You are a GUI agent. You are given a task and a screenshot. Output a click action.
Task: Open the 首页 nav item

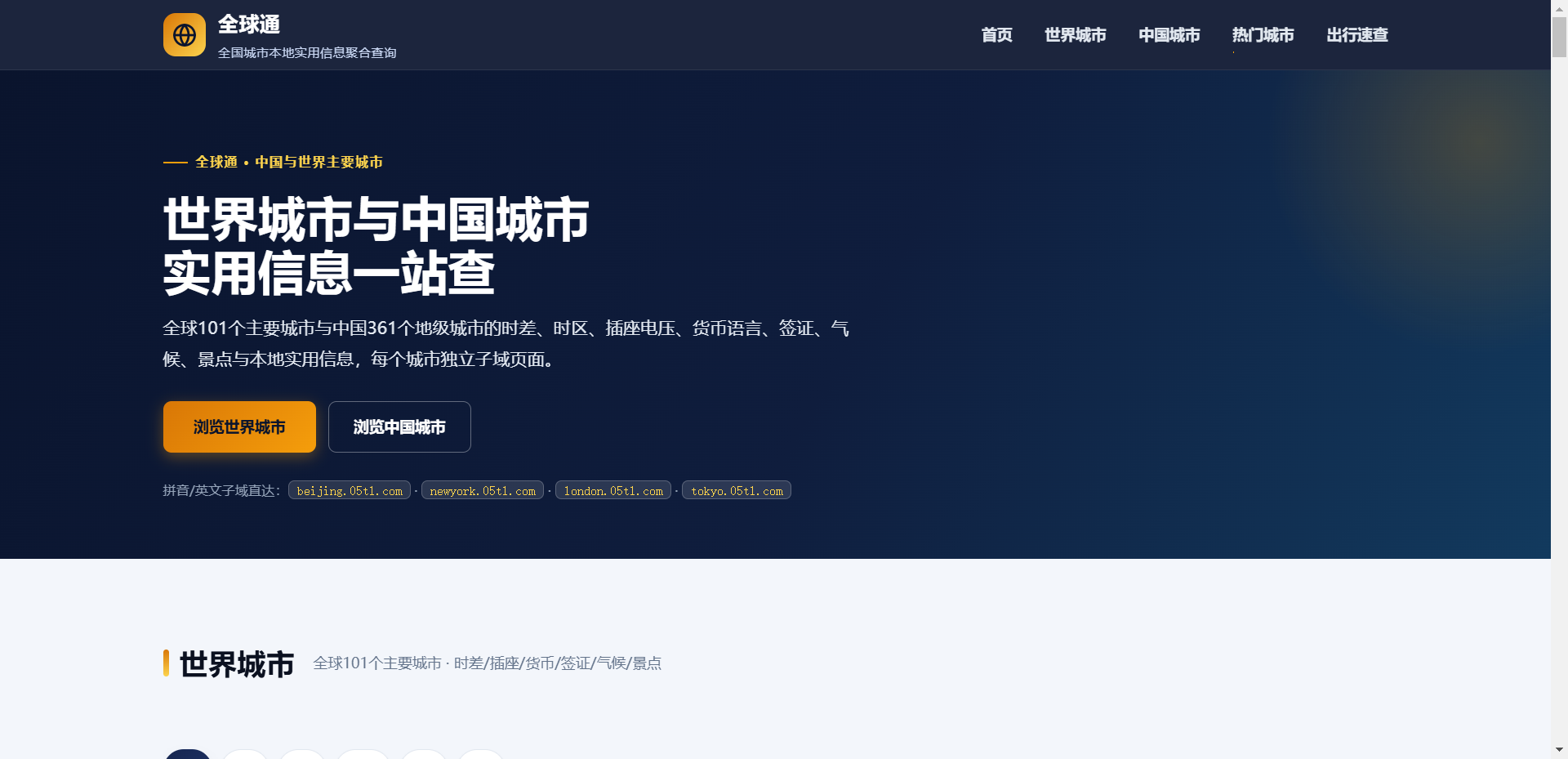click(996, 35)
